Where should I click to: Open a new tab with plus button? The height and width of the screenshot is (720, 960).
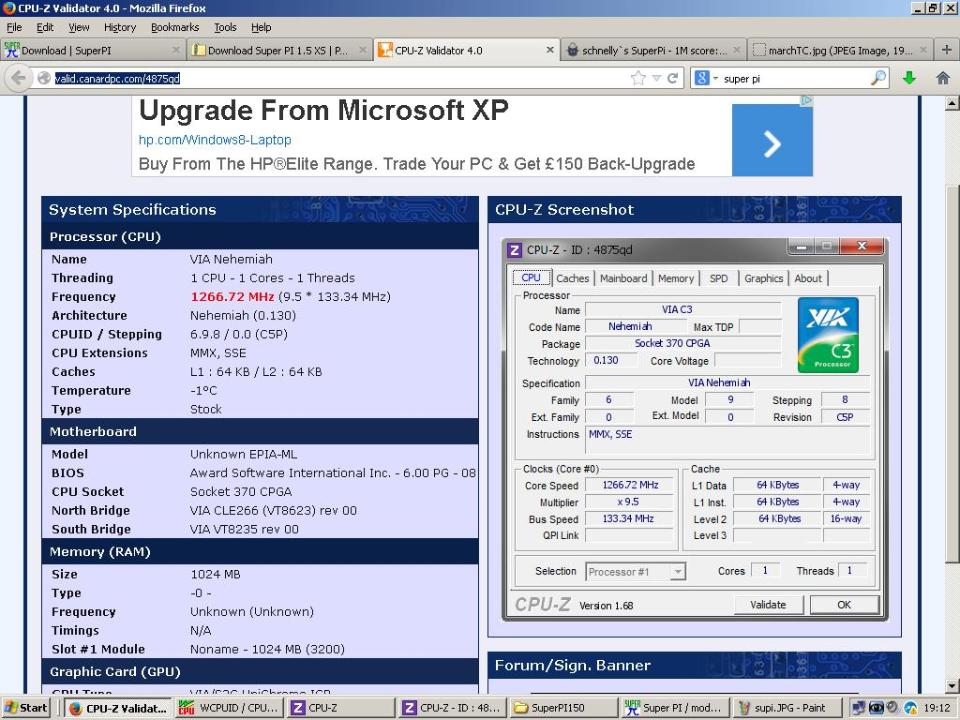coord(947,50)
